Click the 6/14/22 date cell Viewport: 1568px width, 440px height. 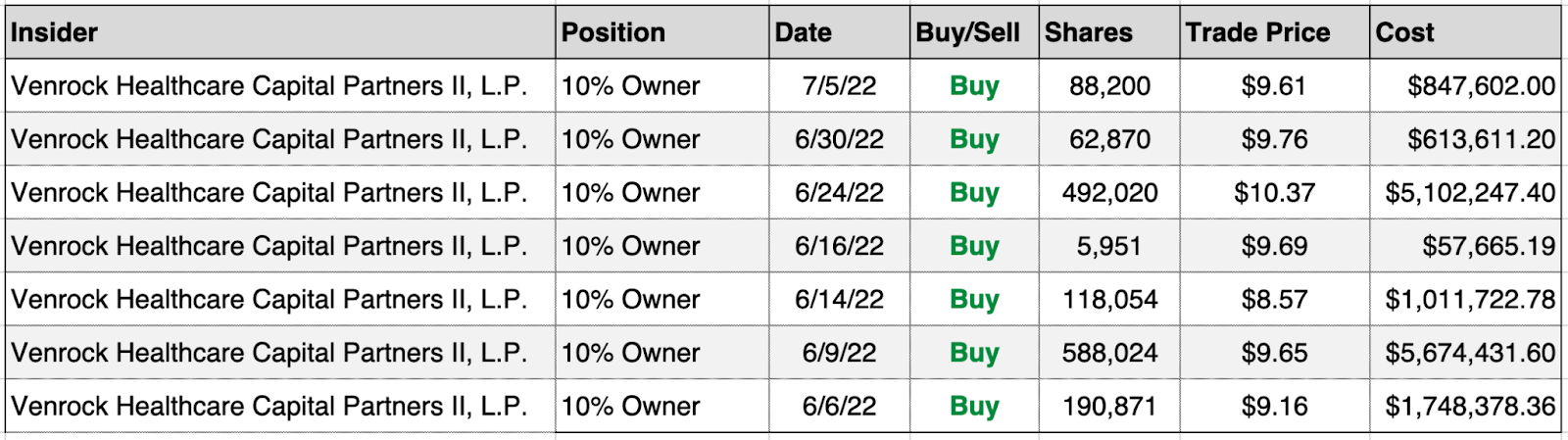(x=840, y=299)
